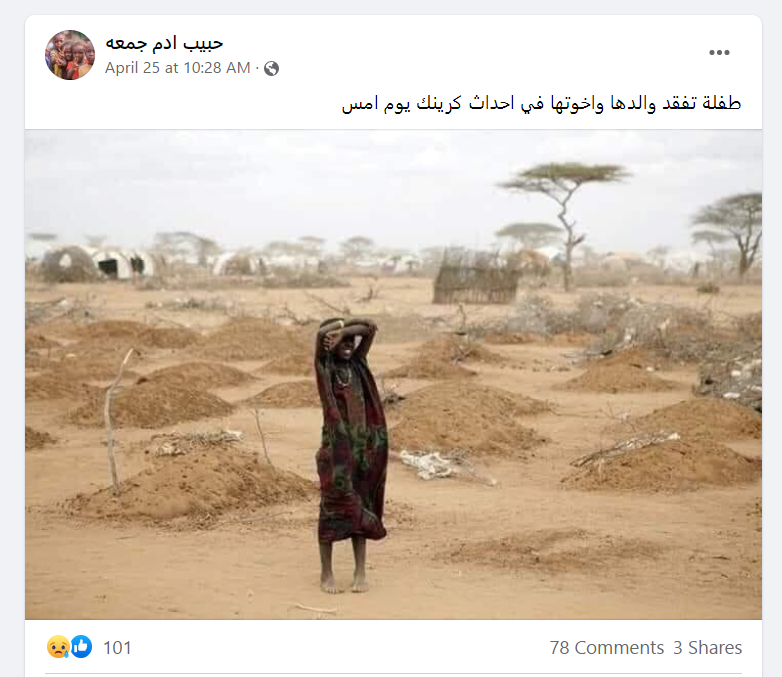Click the girl's bare feet in the photo

click(344, 582)
